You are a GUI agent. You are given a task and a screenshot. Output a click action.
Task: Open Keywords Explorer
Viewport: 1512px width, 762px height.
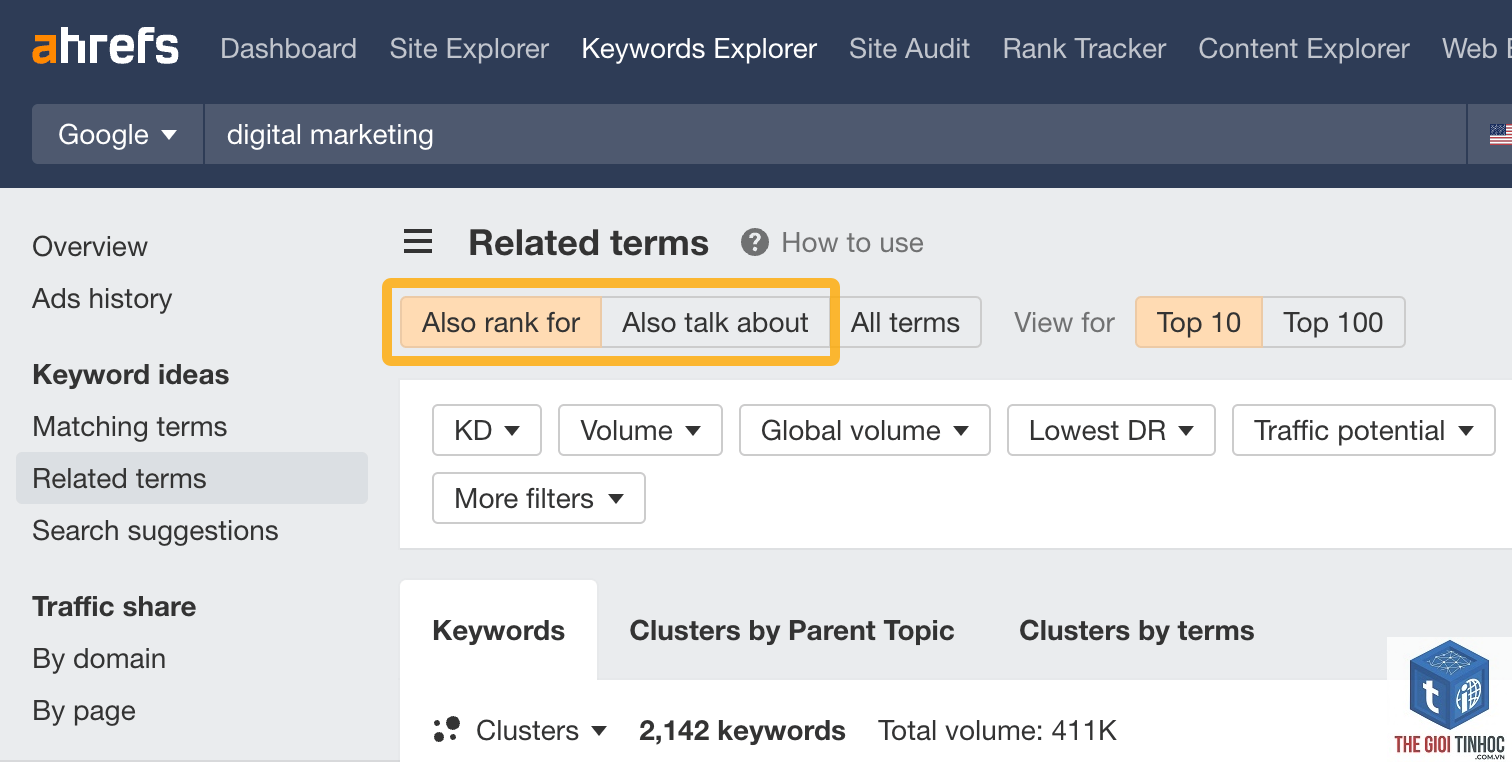tap(699, 48)
